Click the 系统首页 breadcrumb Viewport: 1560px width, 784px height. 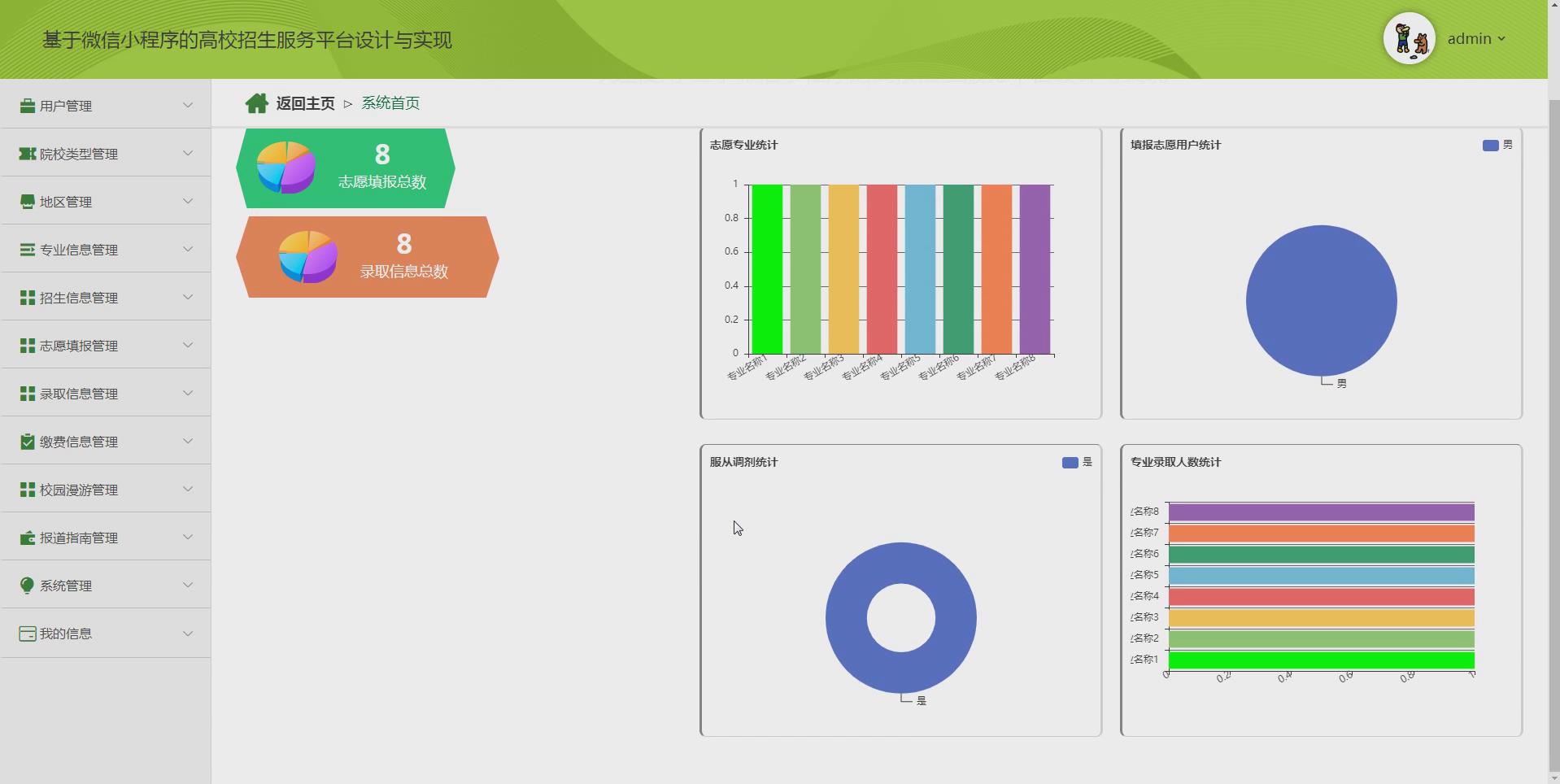(x=390, y=103)
